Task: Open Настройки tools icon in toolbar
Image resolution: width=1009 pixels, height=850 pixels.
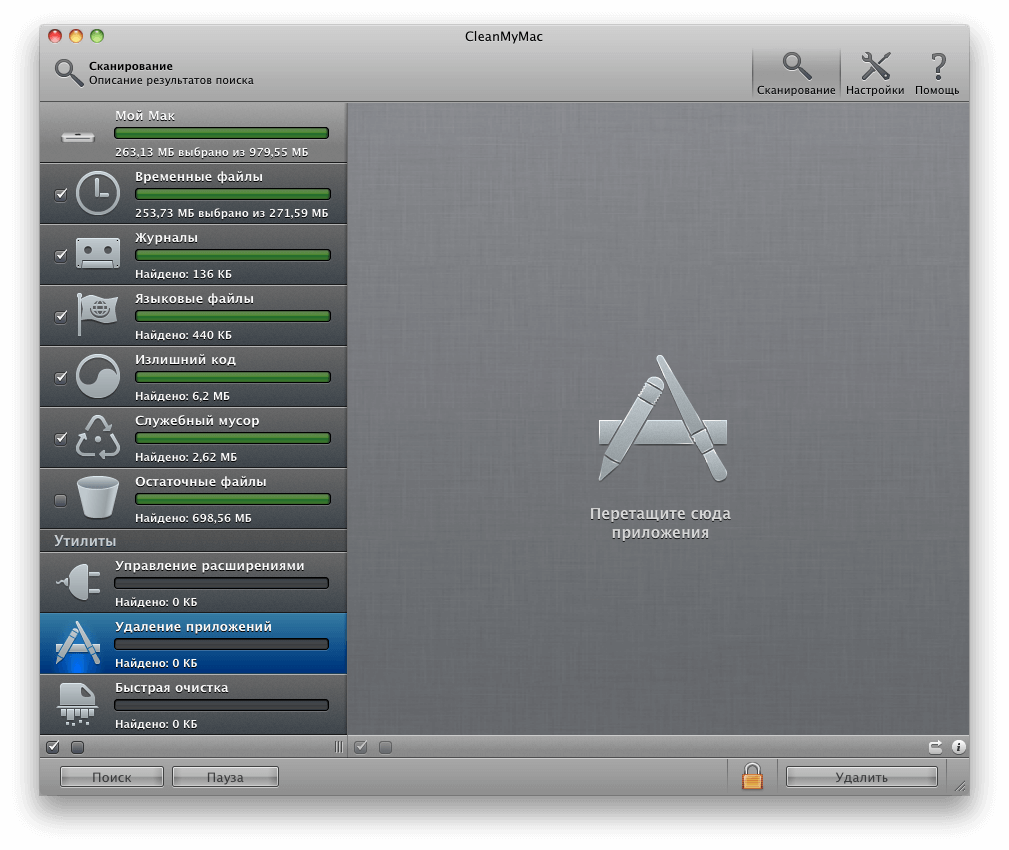Action: [875, 73]
